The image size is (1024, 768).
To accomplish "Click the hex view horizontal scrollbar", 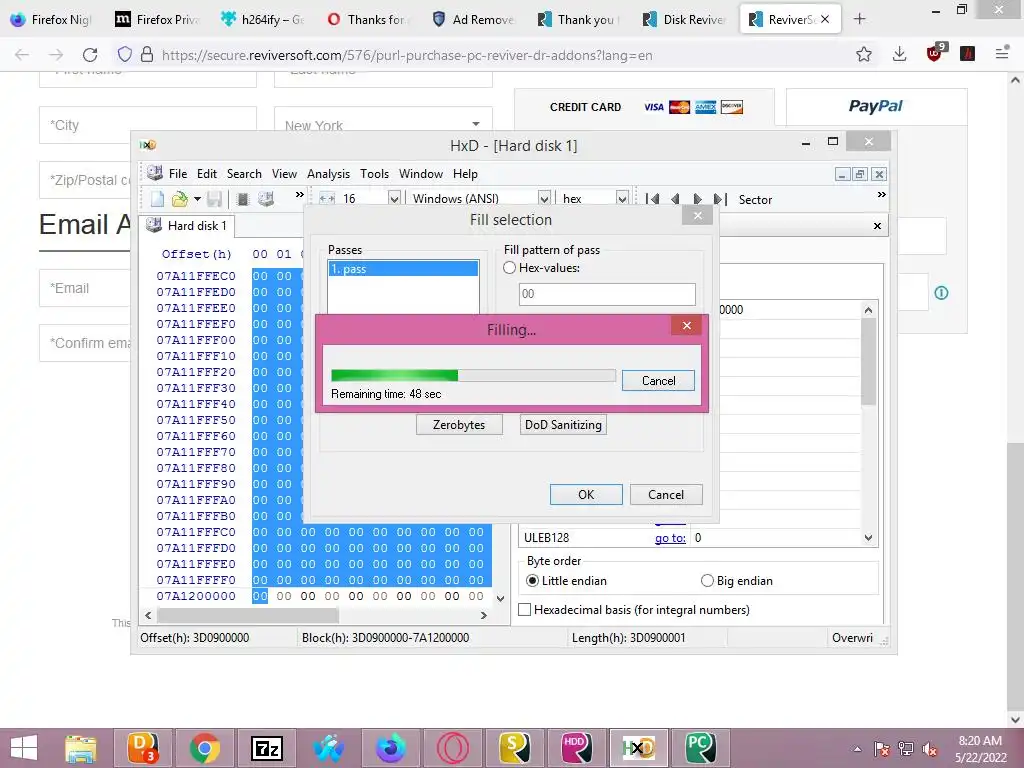I will 315,615.
